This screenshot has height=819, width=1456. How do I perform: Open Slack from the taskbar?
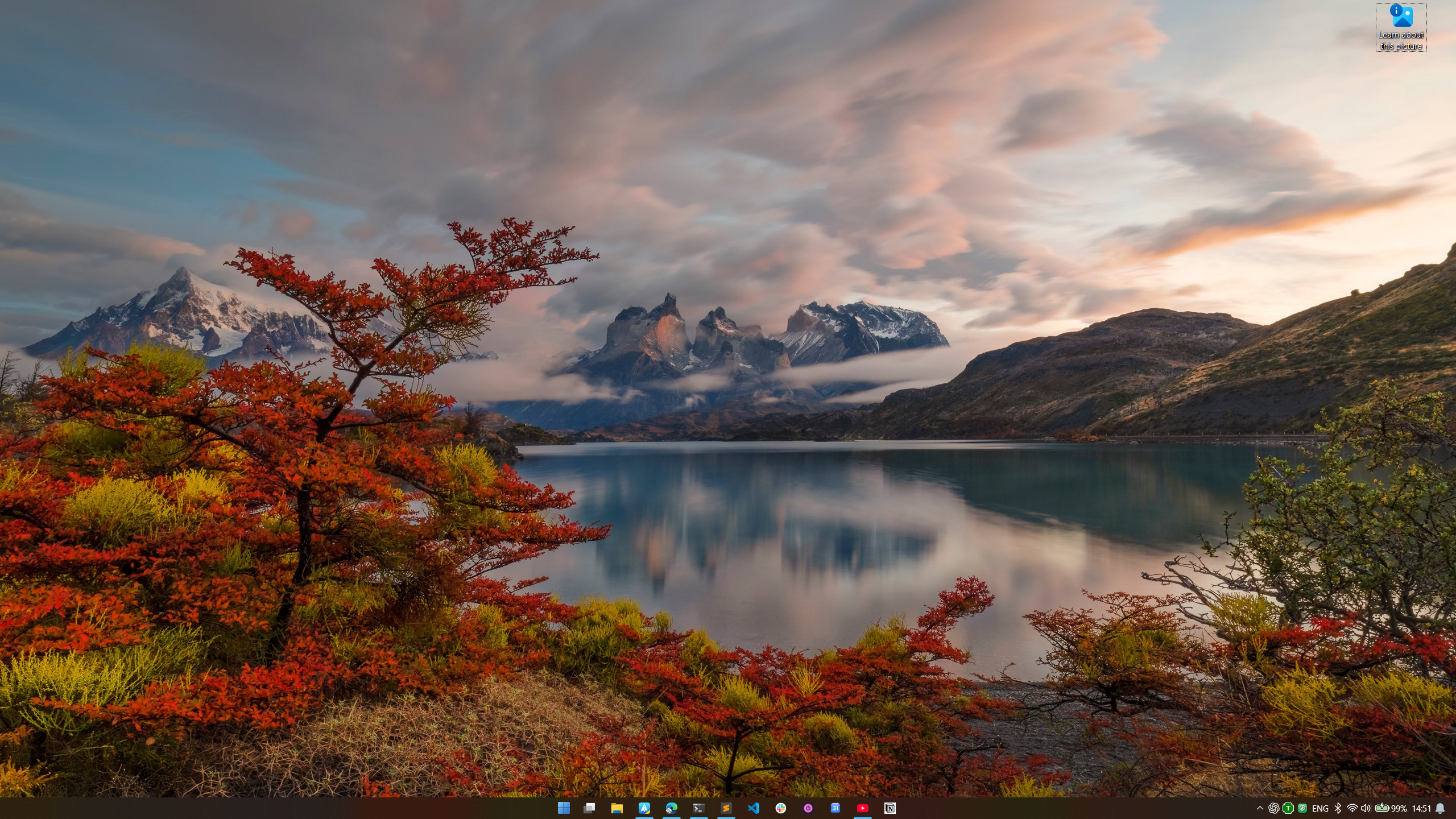point(780,808)
